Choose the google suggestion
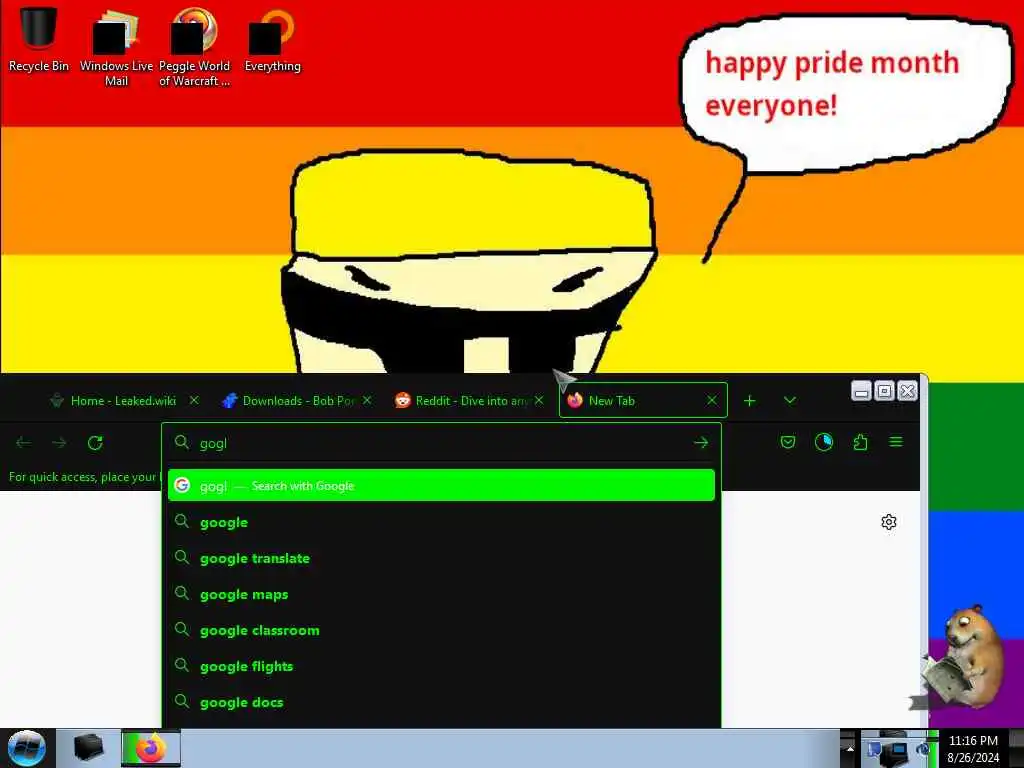Viewport: 1024px width, 768px height. click(x=441, y=522)
